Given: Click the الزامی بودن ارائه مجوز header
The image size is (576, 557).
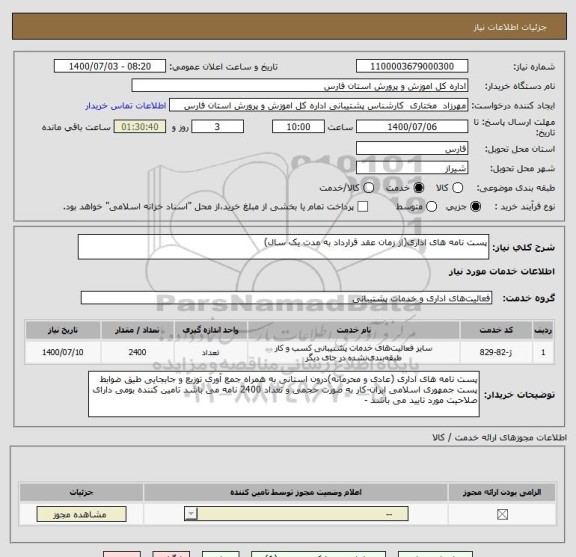Looking at the screenshot, I should point(502,492).
